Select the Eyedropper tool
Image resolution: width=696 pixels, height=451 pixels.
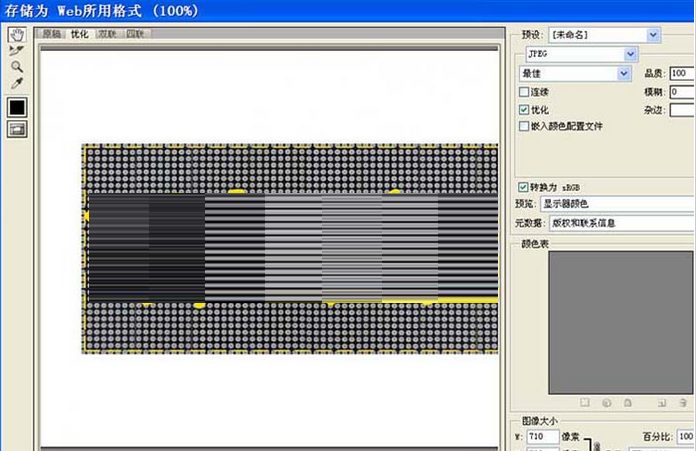[17, 83]
